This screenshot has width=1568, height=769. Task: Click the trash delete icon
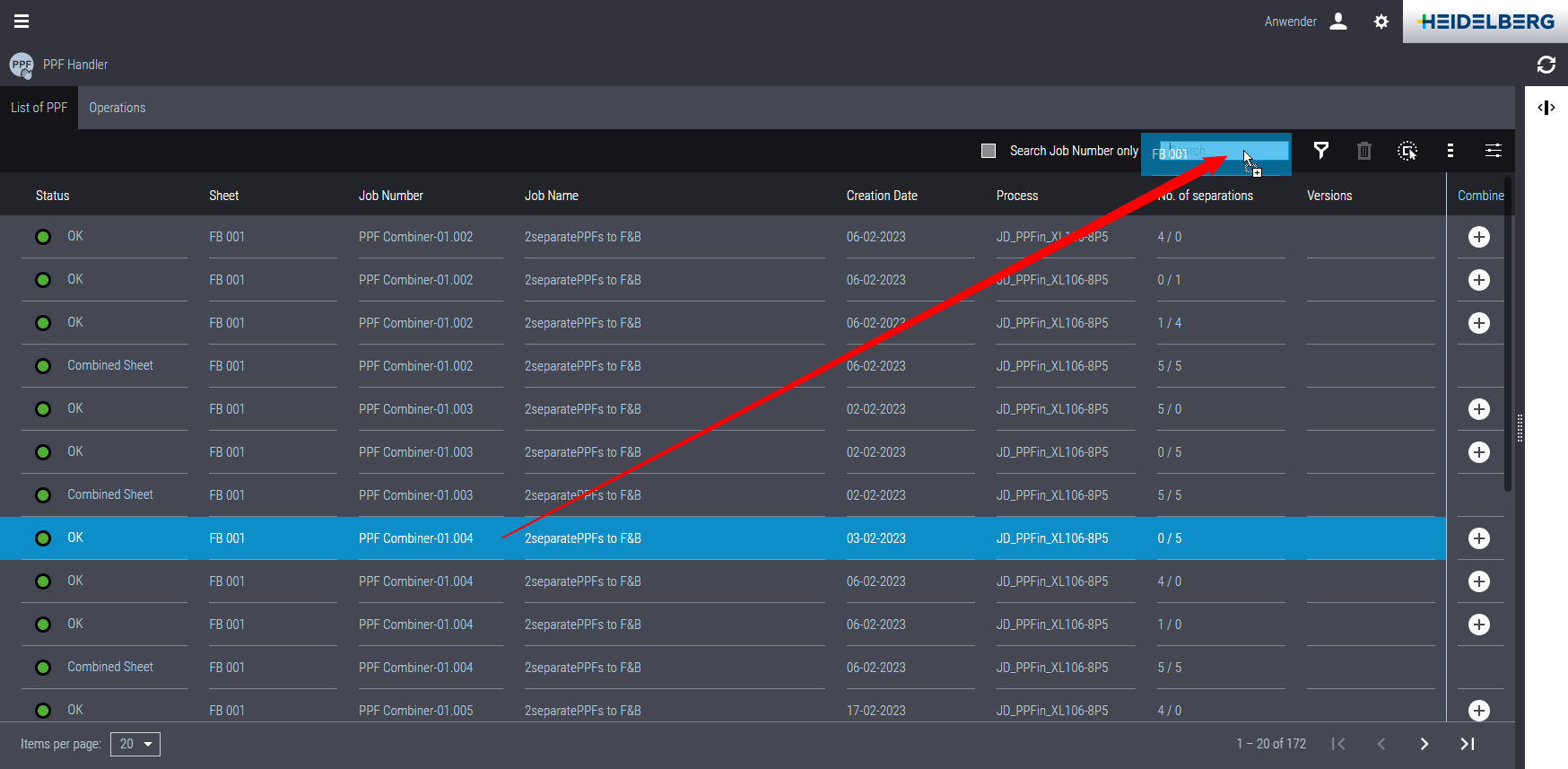[x=1363, y=151]
